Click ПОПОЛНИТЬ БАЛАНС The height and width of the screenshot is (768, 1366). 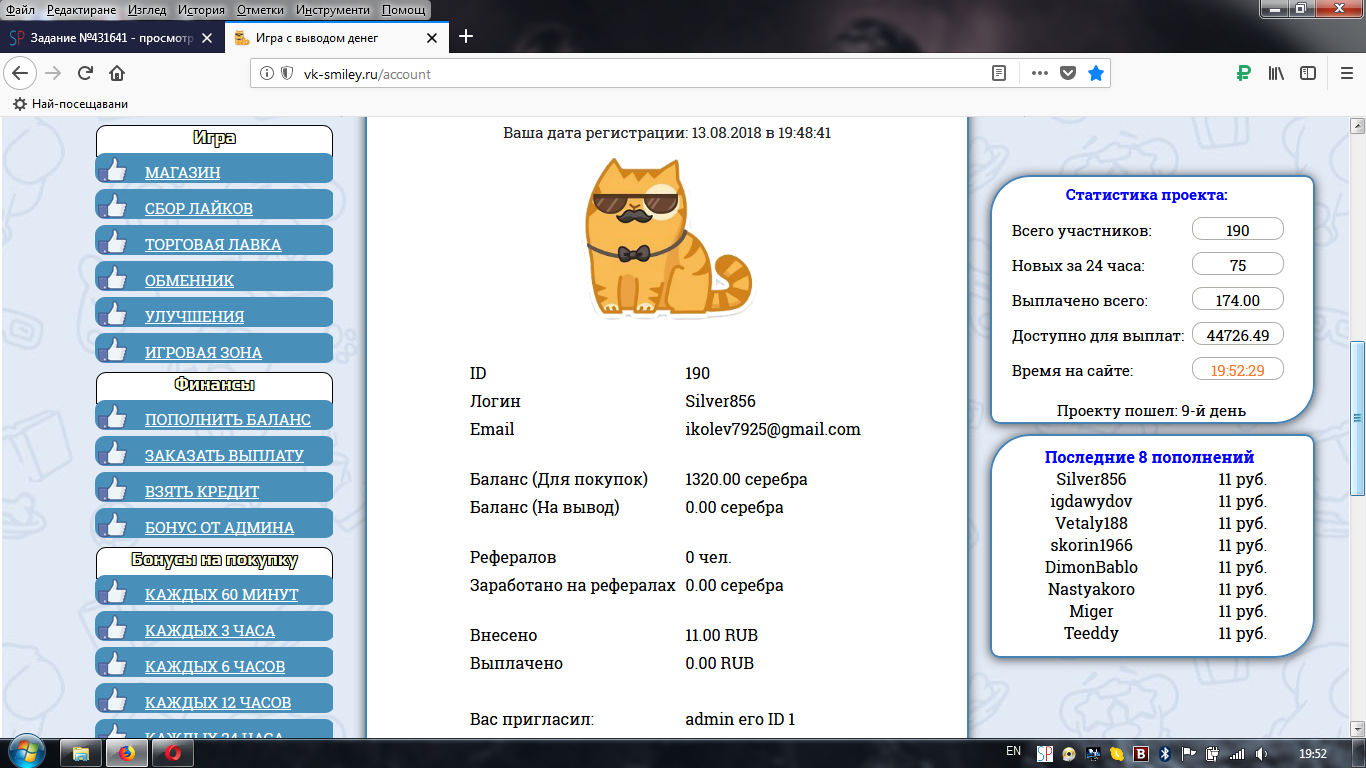(x=228, y=419)
